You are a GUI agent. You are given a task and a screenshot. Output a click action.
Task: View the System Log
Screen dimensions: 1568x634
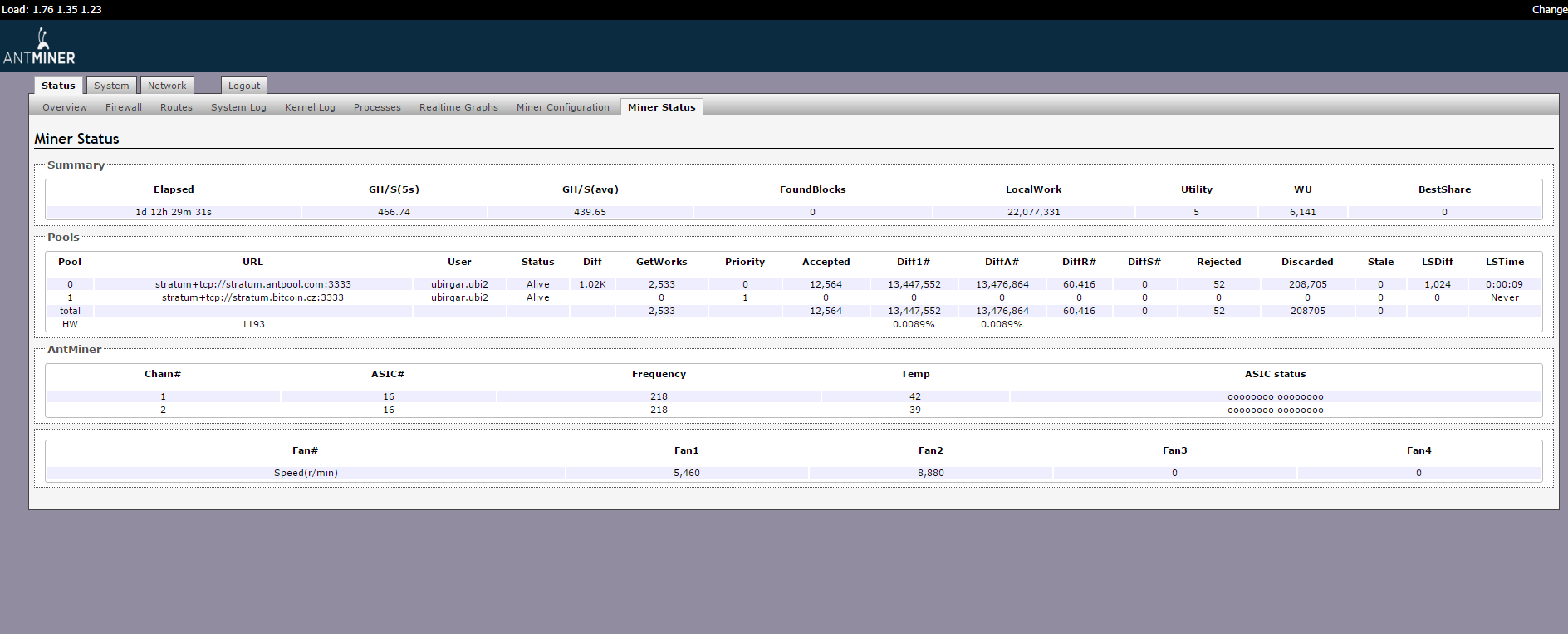[x=238, y=107]
